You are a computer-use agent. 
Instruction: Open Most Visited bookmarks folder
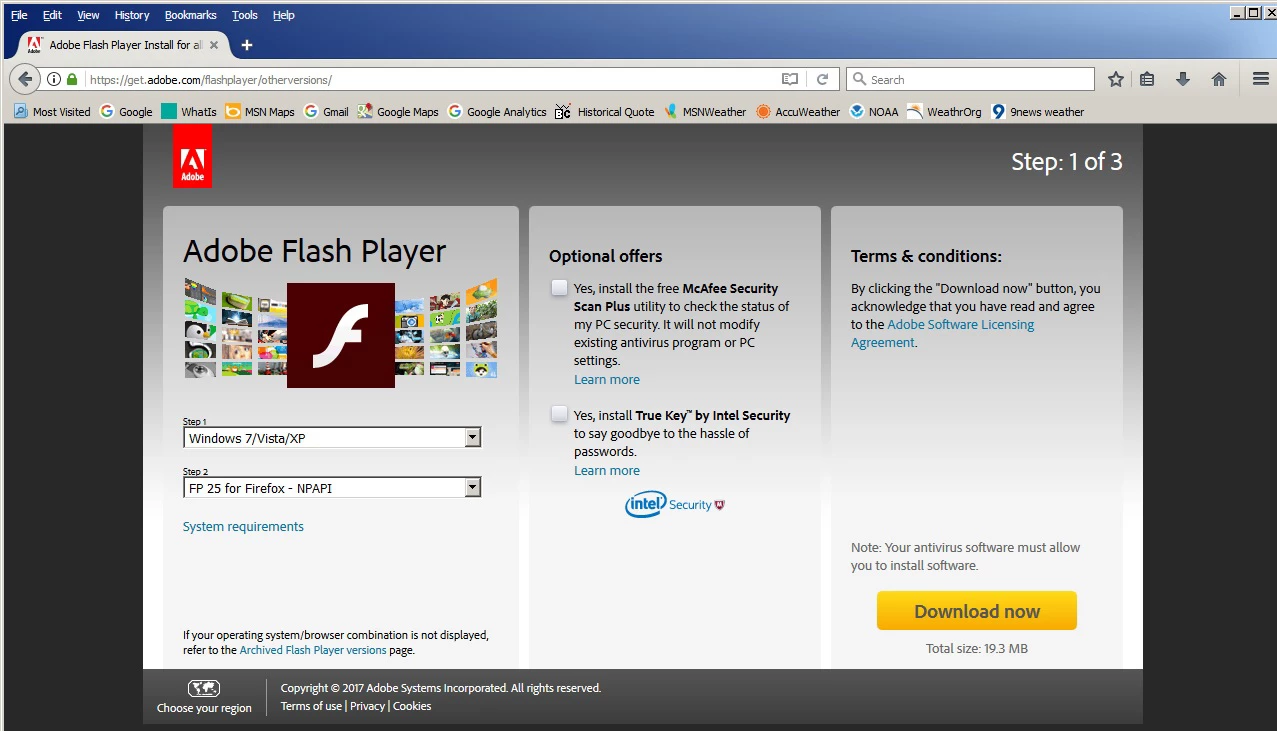[52, 112]
